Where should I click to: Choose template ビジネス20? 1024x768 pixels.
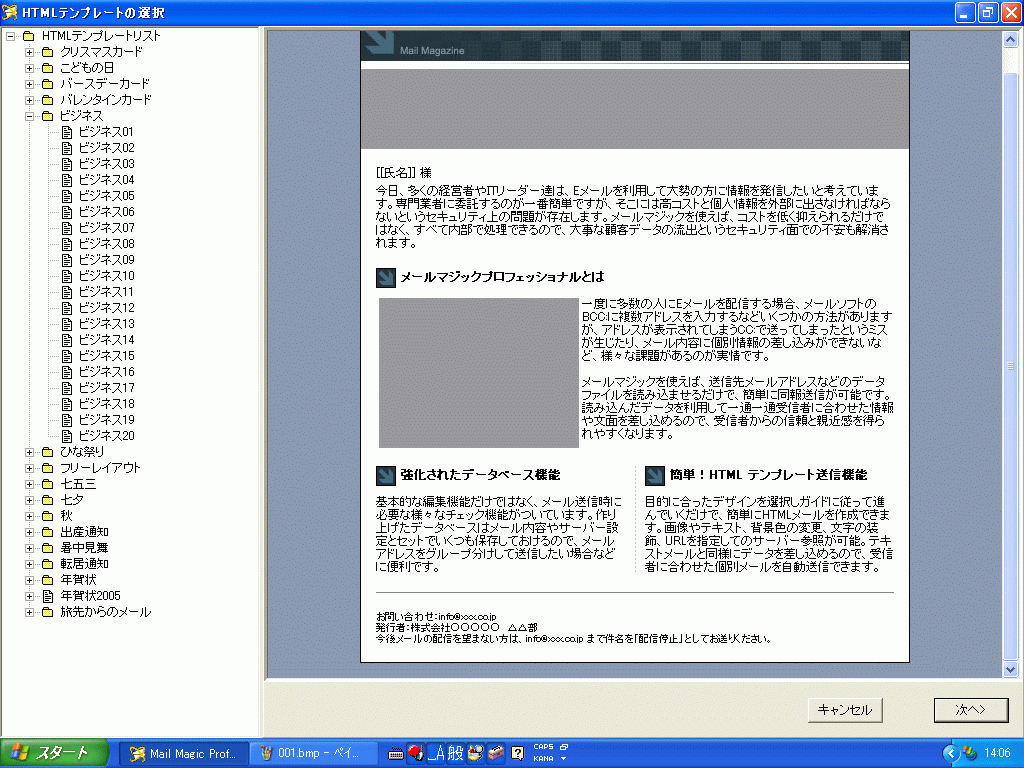[106, 436]
